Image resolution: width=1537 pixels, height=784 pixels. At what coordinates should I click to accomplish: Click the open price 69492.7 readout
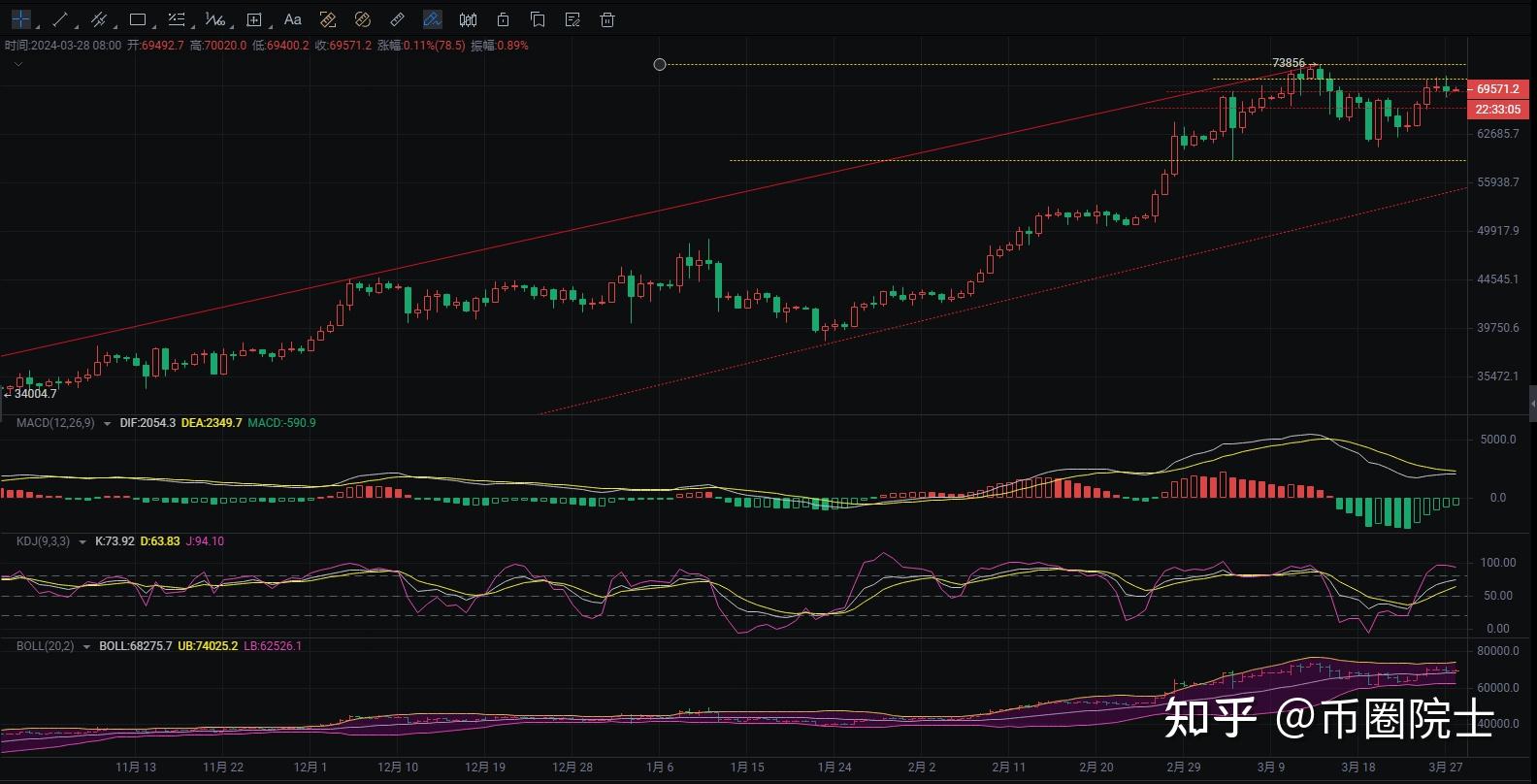pyautogui.click(x=155, y=46)
